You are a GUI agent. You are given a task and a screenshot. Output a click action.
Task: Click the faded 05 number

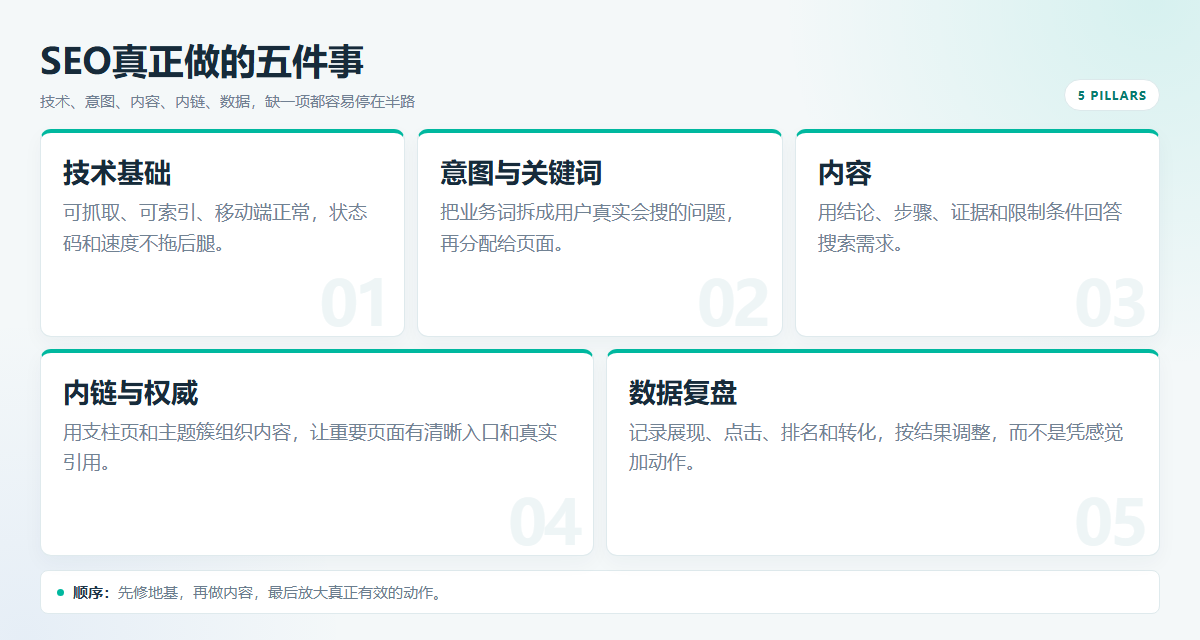pyautogui.click(x=1110, y=522)
